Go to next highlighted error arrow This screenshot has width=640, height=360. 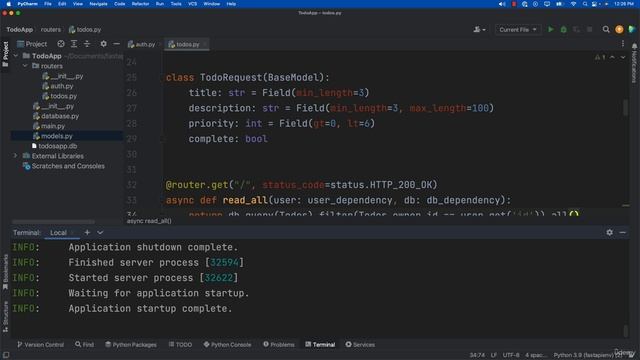point(623,58)
